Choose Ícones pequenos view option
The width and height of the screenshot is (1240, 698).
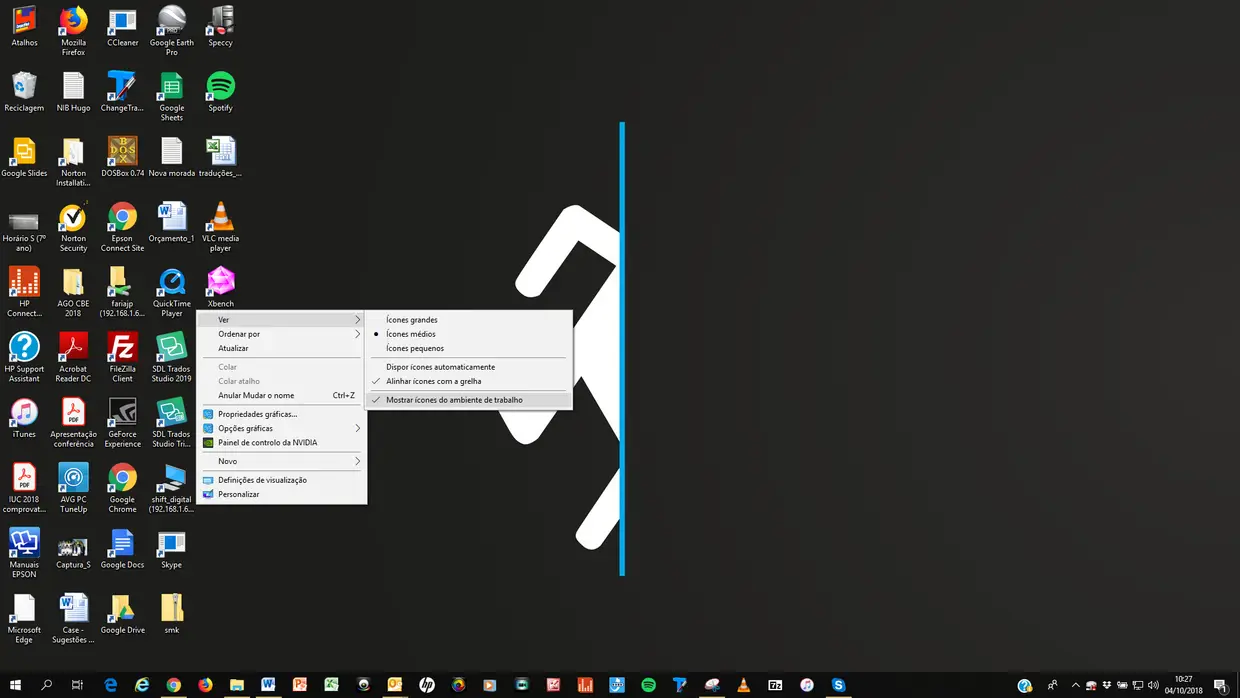469,348
